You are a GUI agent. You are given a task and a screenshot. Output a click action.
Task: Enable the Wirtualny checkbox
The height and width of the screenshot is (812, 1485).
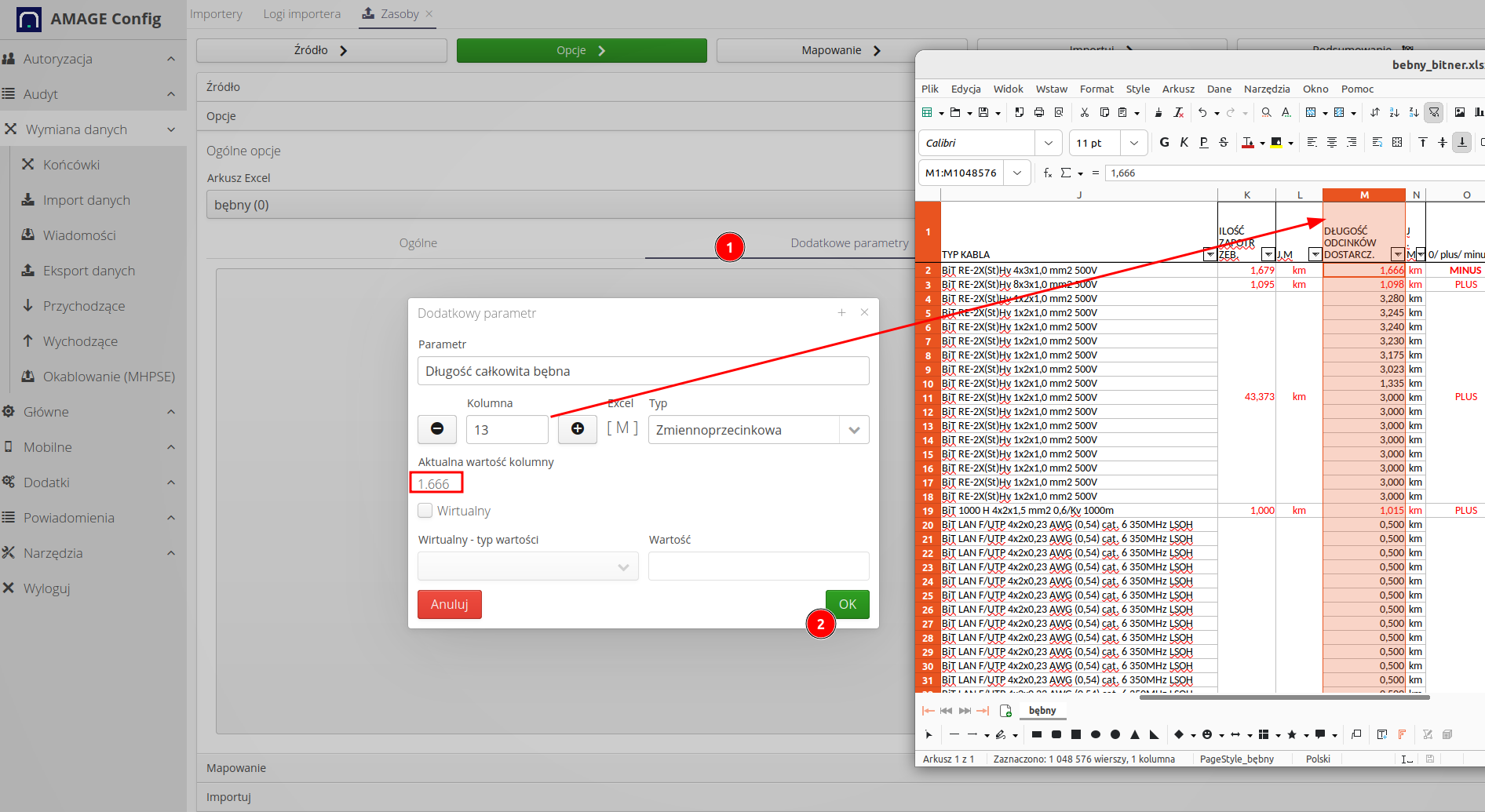(425, 511)
